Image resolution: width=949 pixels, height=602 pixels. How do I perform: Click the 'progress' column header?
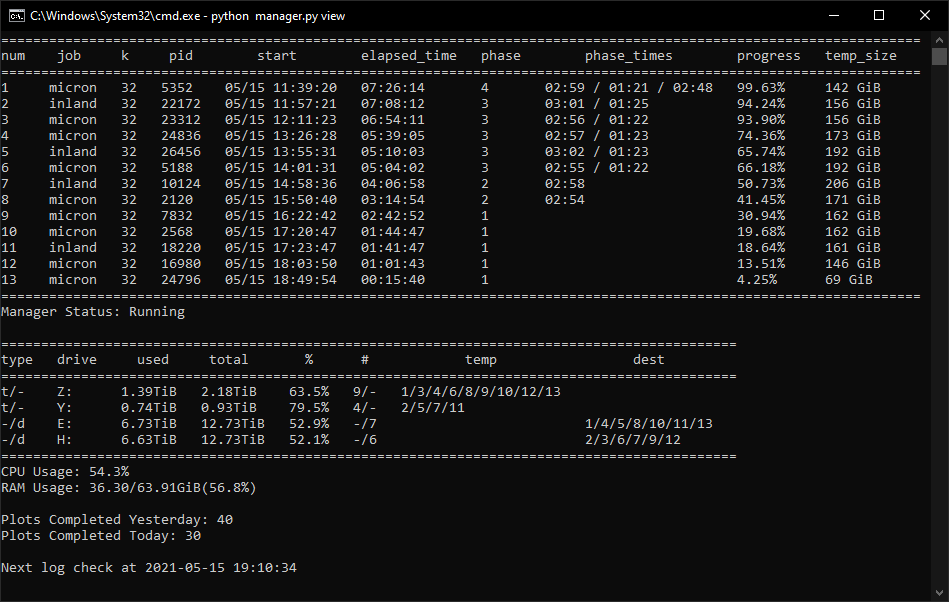pos(768,56)
